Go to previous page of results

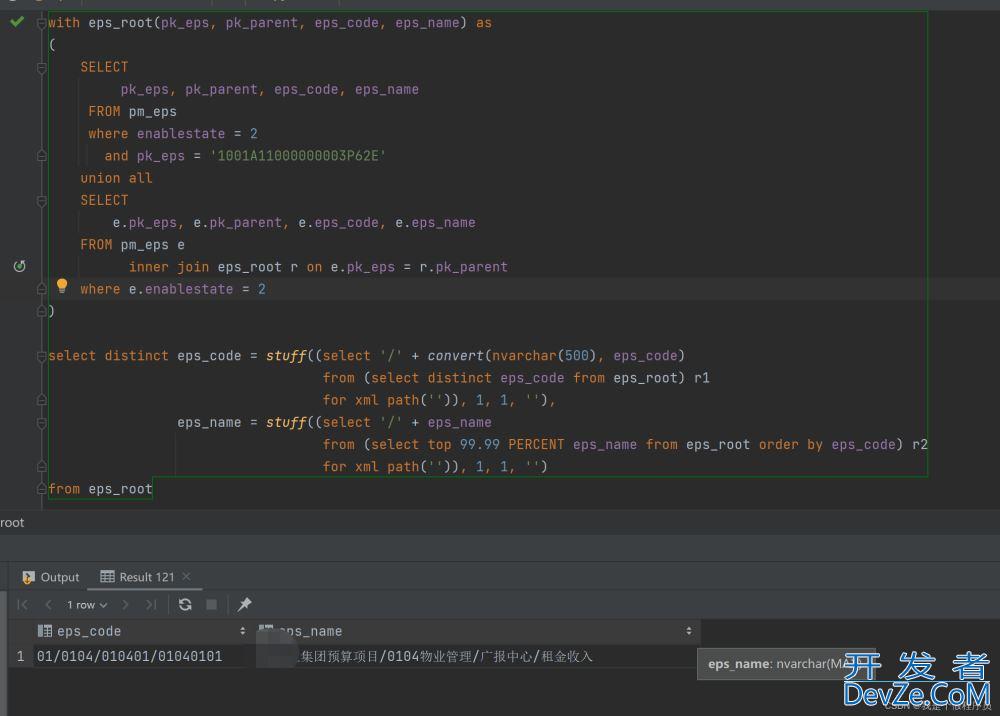pos(48,604)
